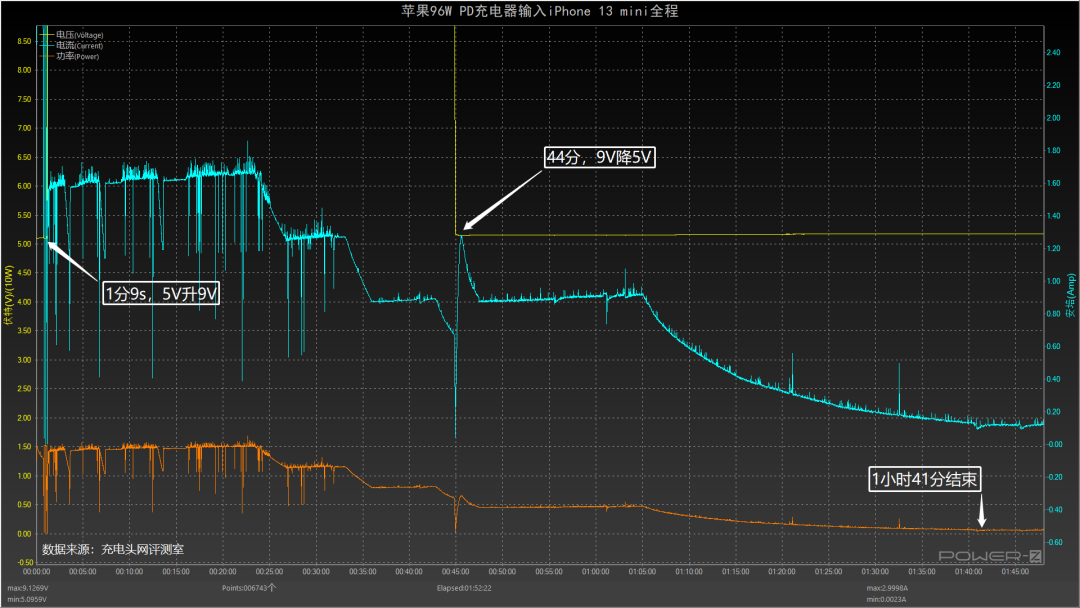Click the 00:25:00 time axis label
The image size is (1080, 608).
click(269, 572)
